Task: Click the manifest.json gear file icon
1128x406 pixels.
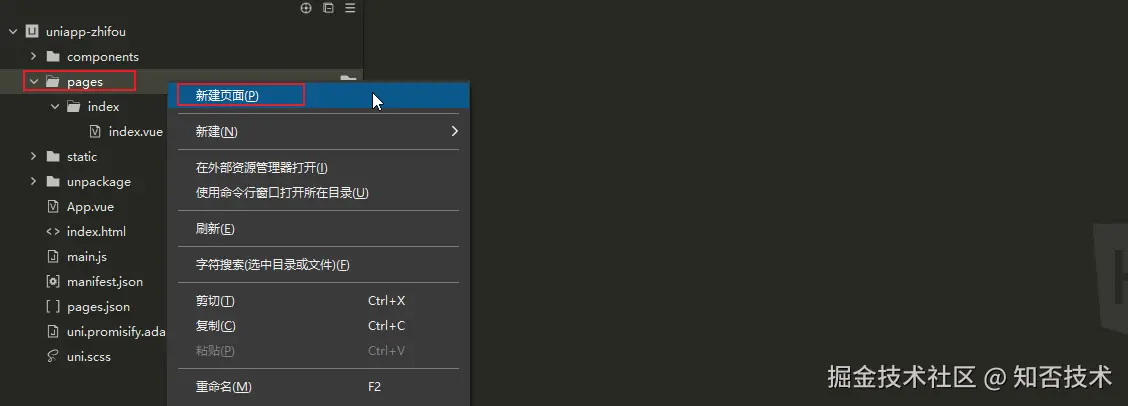Action: click(x=53, y=282)
